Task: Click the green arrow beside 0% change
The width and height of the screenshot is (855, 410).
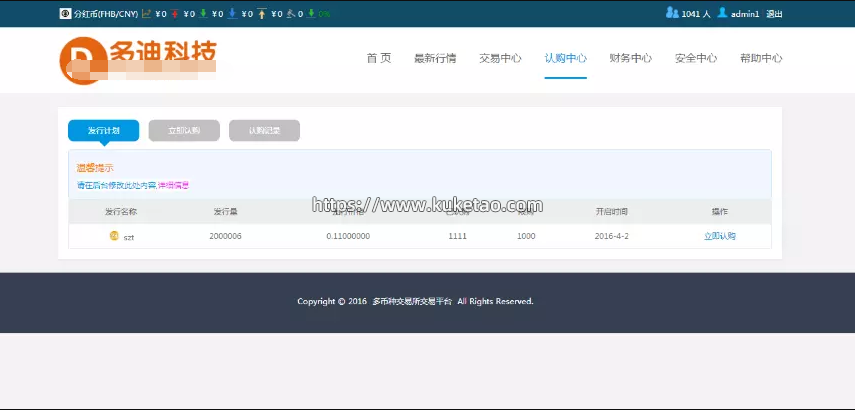Action: point(311,14)
